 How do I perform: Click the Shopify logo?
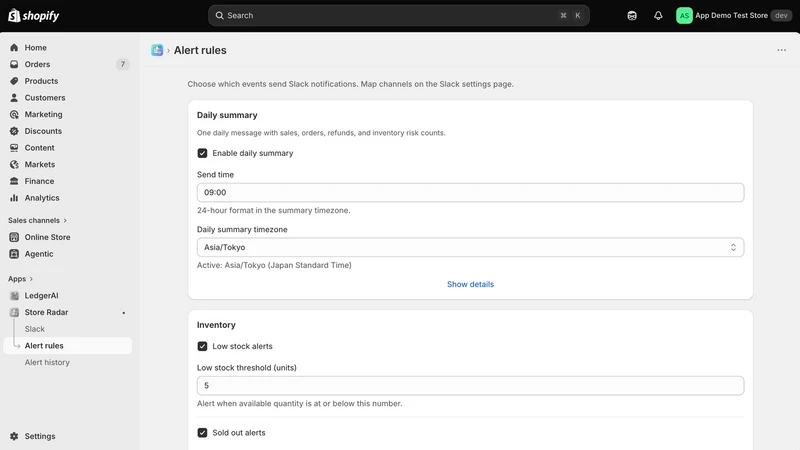click(34, 15)
